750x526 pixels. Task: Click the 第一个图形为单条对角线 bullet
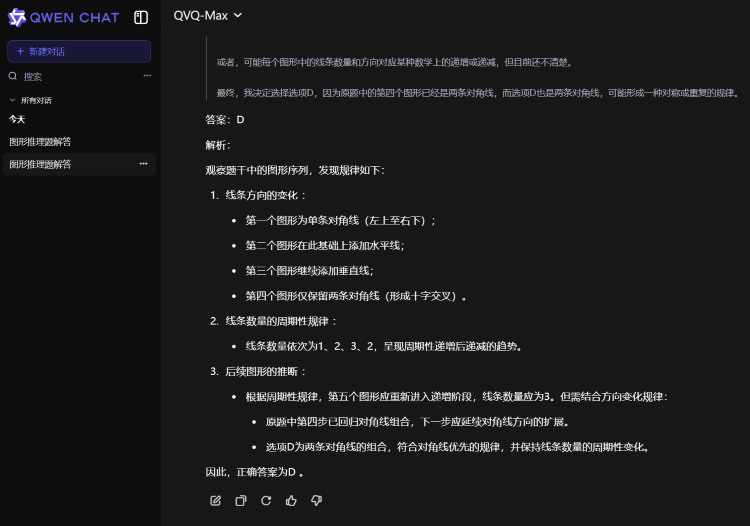pos(341,220)
